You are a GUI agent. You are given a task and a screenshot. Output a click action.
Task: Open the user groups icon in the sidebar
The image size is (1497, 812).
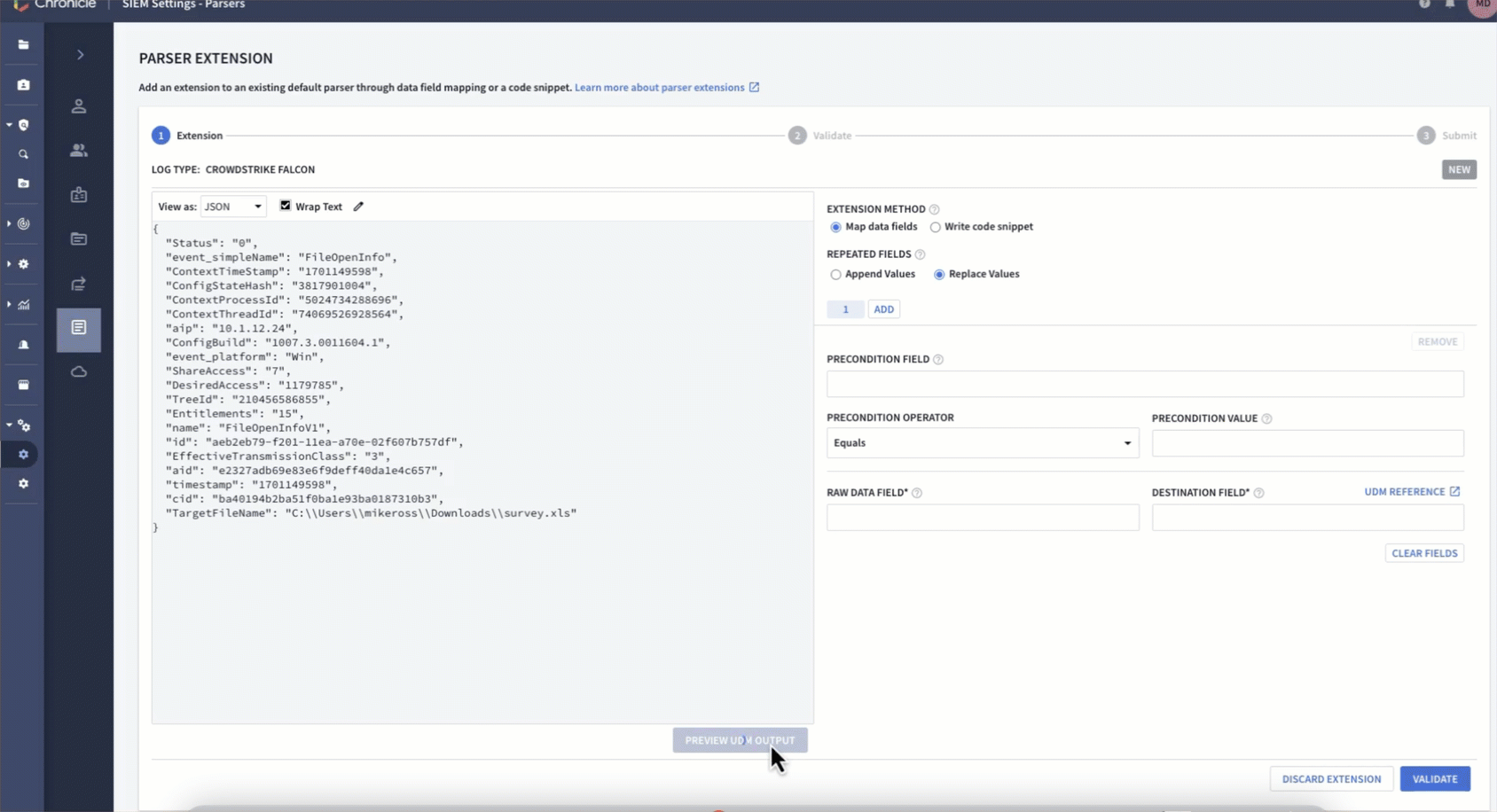tap(79, 151)
